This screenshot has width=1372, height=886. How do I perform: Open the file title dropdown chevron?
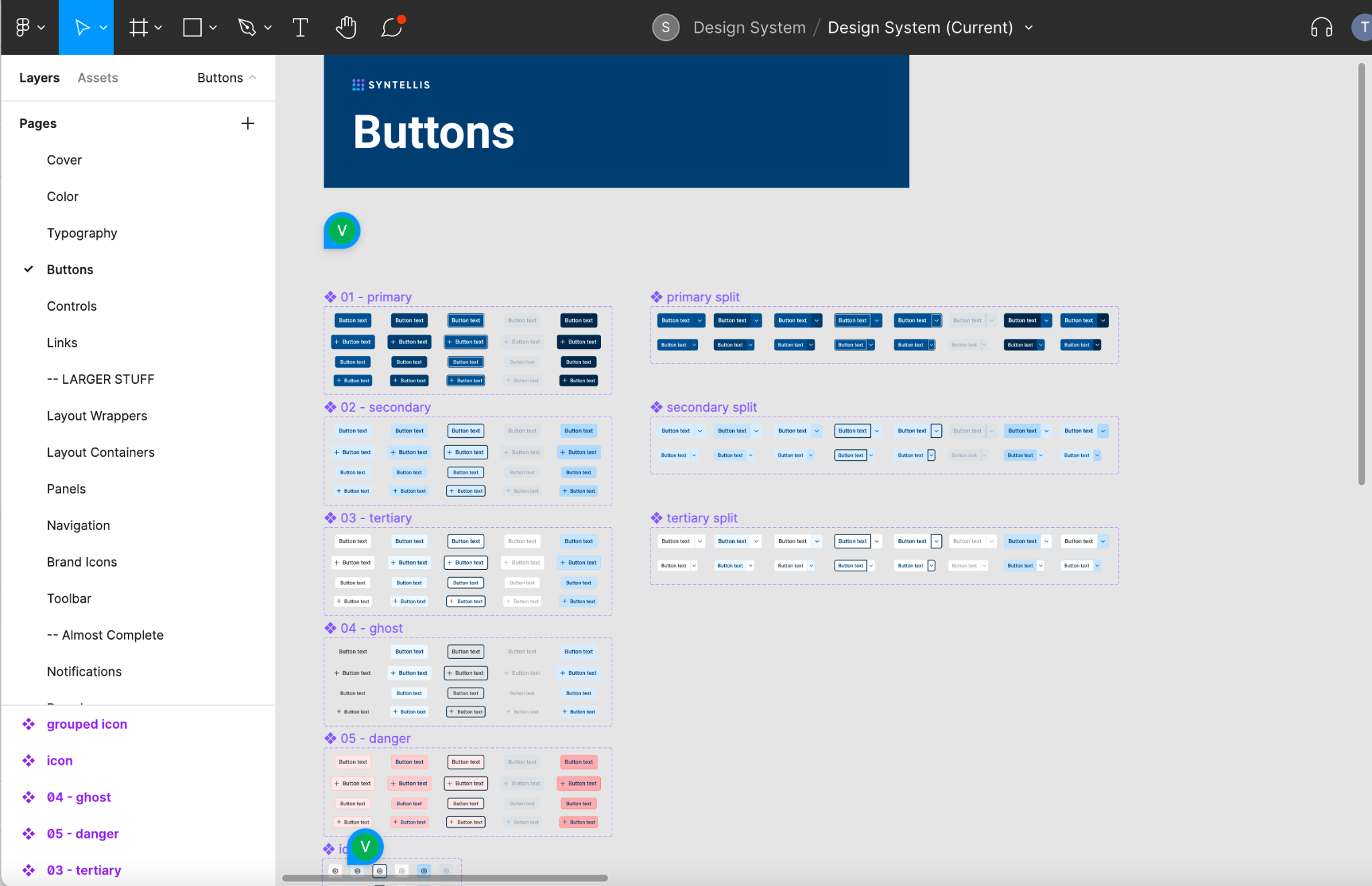(1029, 27)
